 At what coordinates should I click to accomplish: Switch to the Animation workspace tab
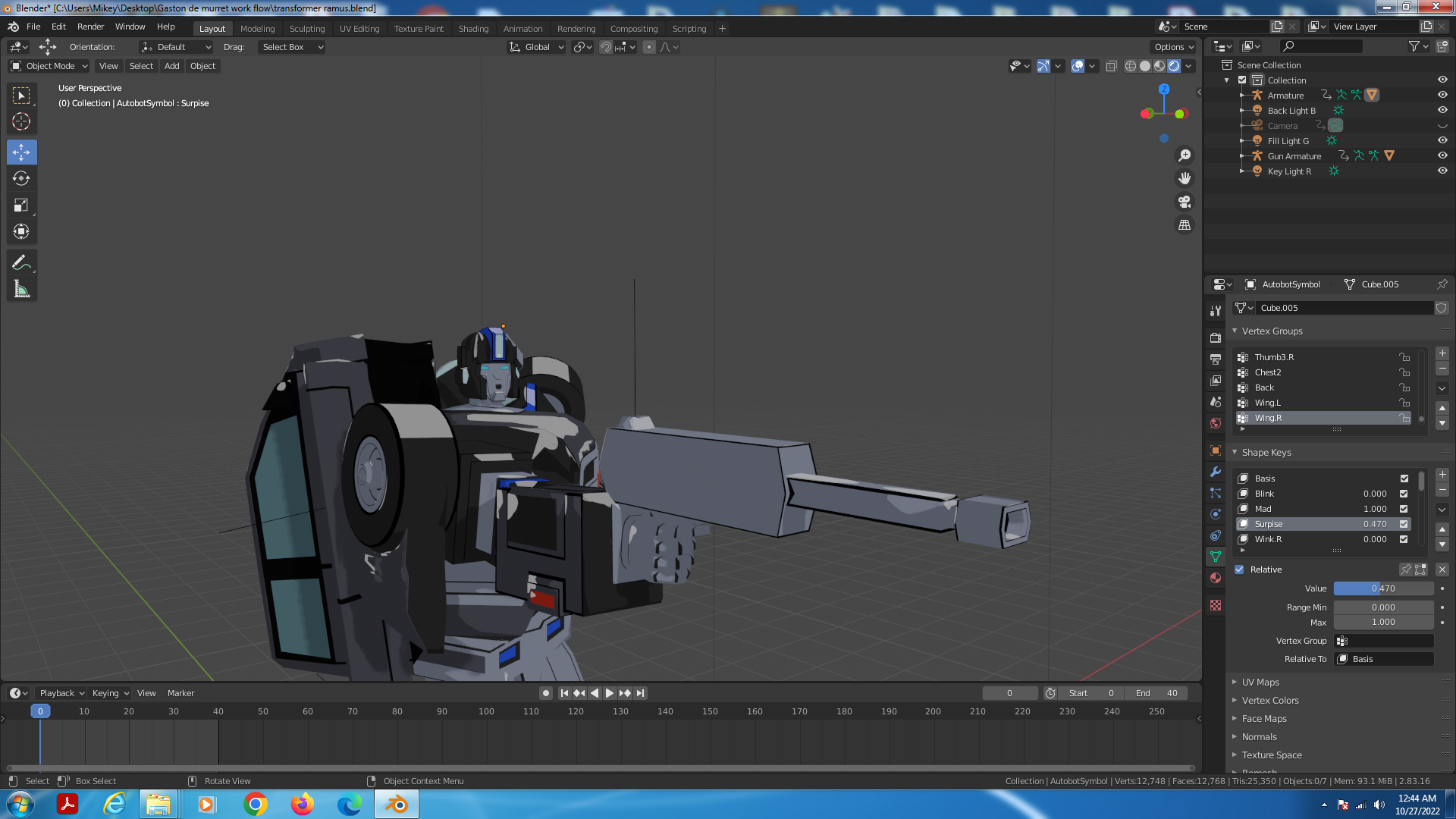click(x=522, y=29)
